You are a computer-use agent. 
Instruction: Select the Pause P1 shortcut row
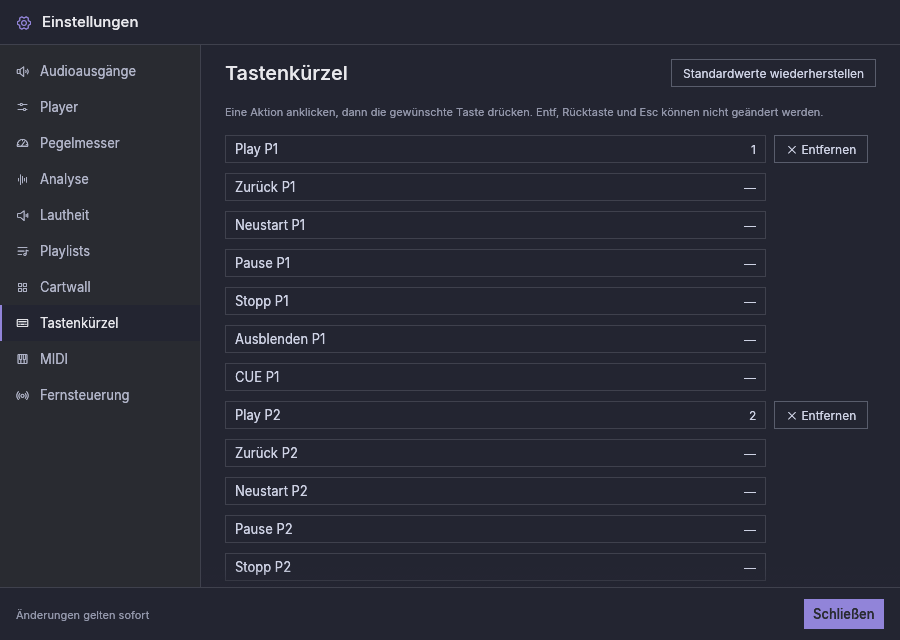(495, 263)
